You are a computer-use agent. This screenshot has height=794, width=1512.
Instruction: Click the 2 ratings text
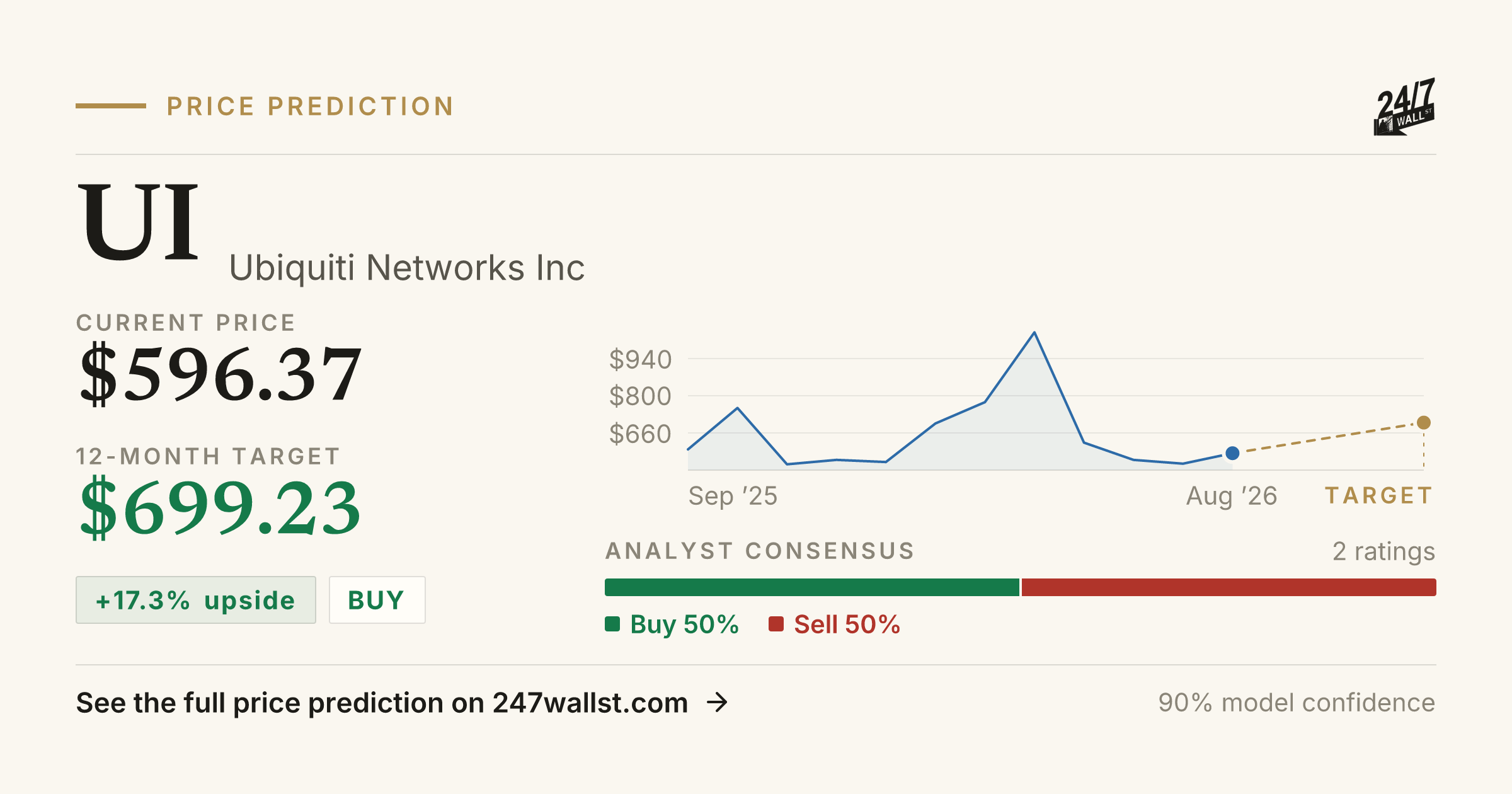(1383, 551)
